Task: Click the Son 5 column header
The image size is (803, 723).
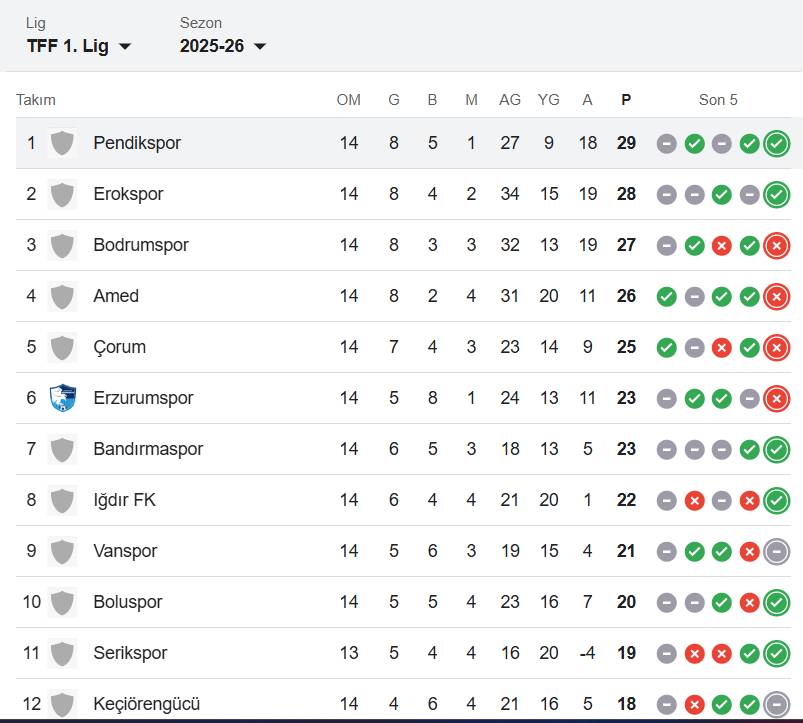Action: coord(718,100)
